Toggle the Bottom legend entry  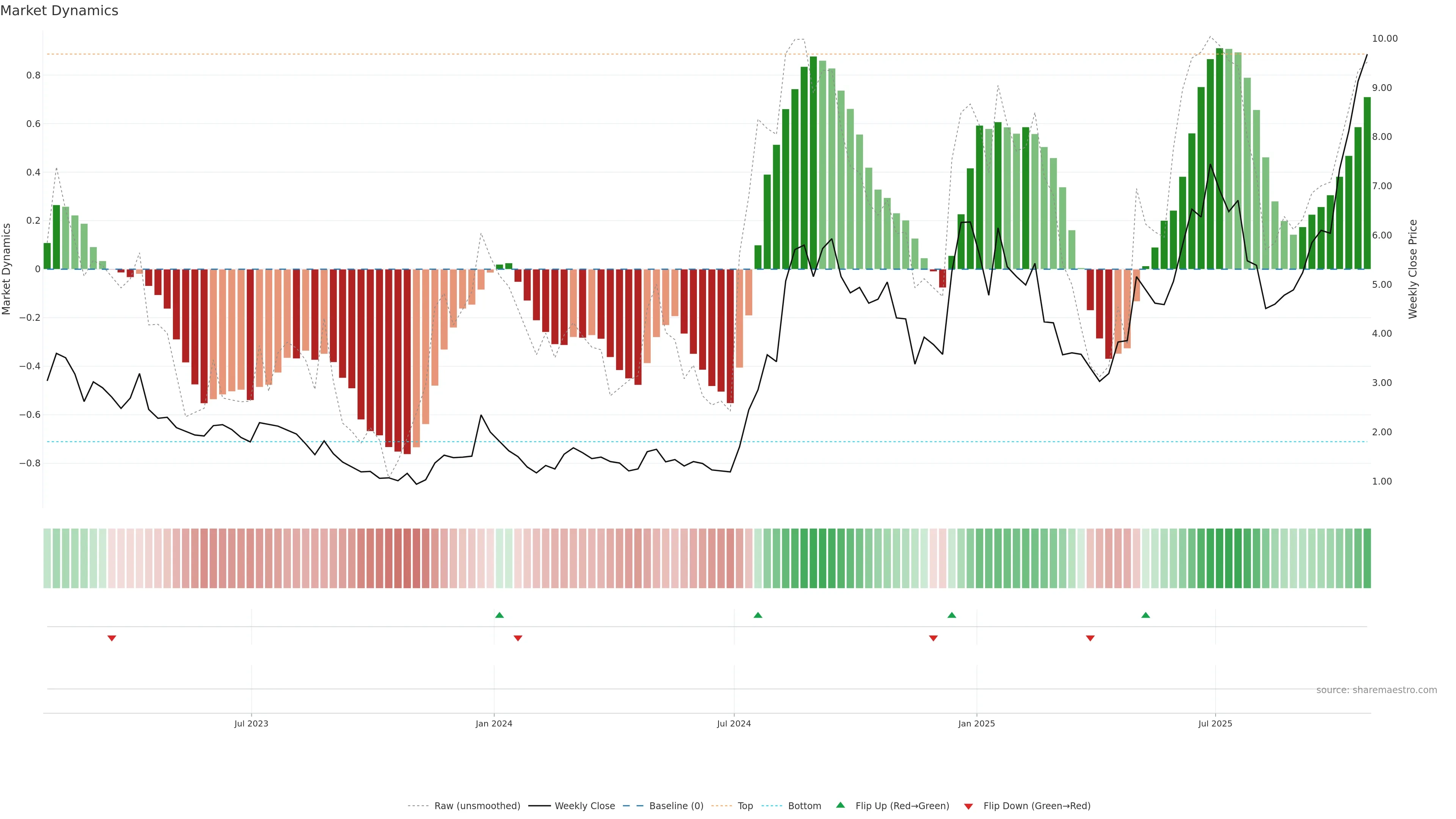click(804, 806)
